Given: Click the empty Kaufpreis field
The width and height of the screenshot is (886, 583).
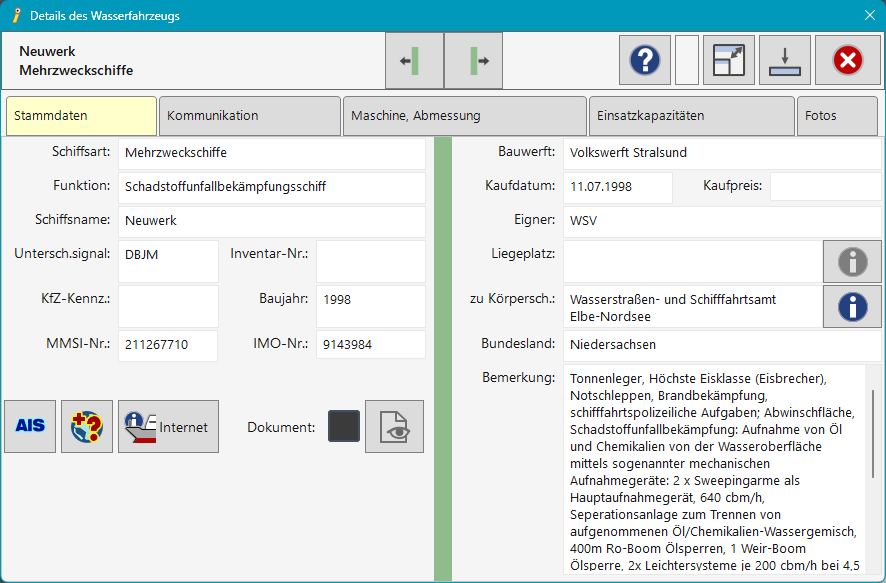Looking at the screenshot, I should [825, 187].
